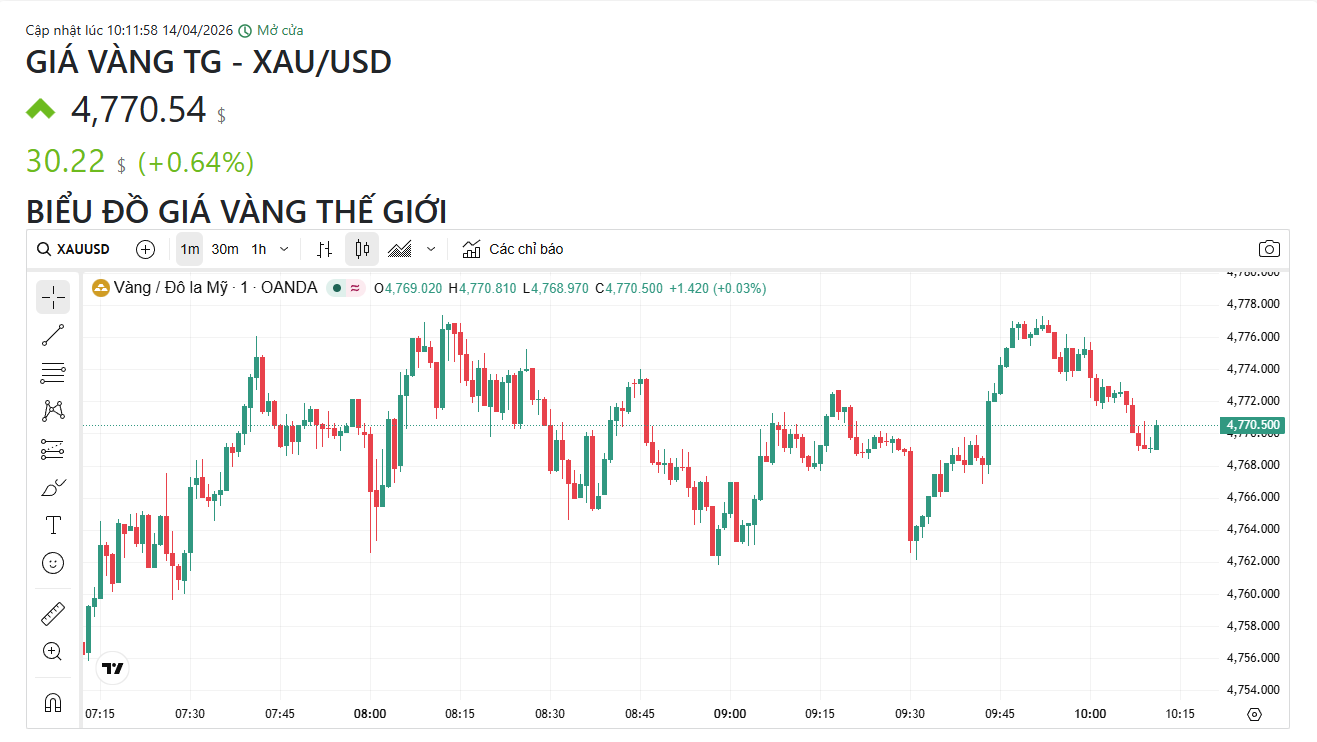This screenshot has height=742, width=1317.
Task: Switch to the 30m timeframe
Action: coord(225,249)
